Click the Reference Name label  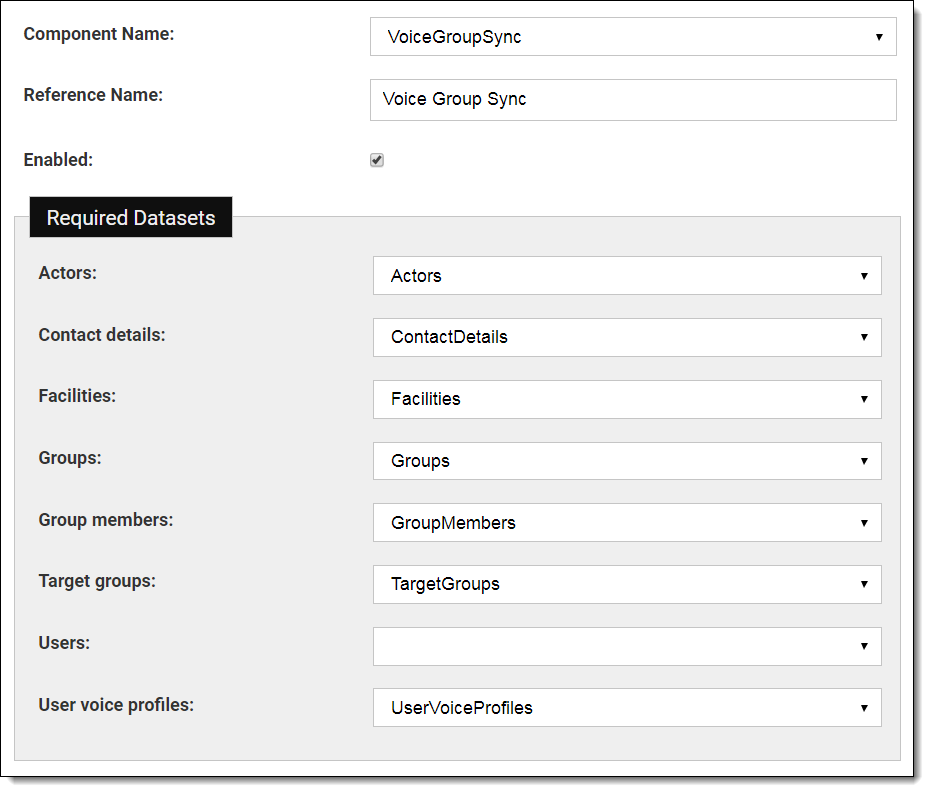93,95
